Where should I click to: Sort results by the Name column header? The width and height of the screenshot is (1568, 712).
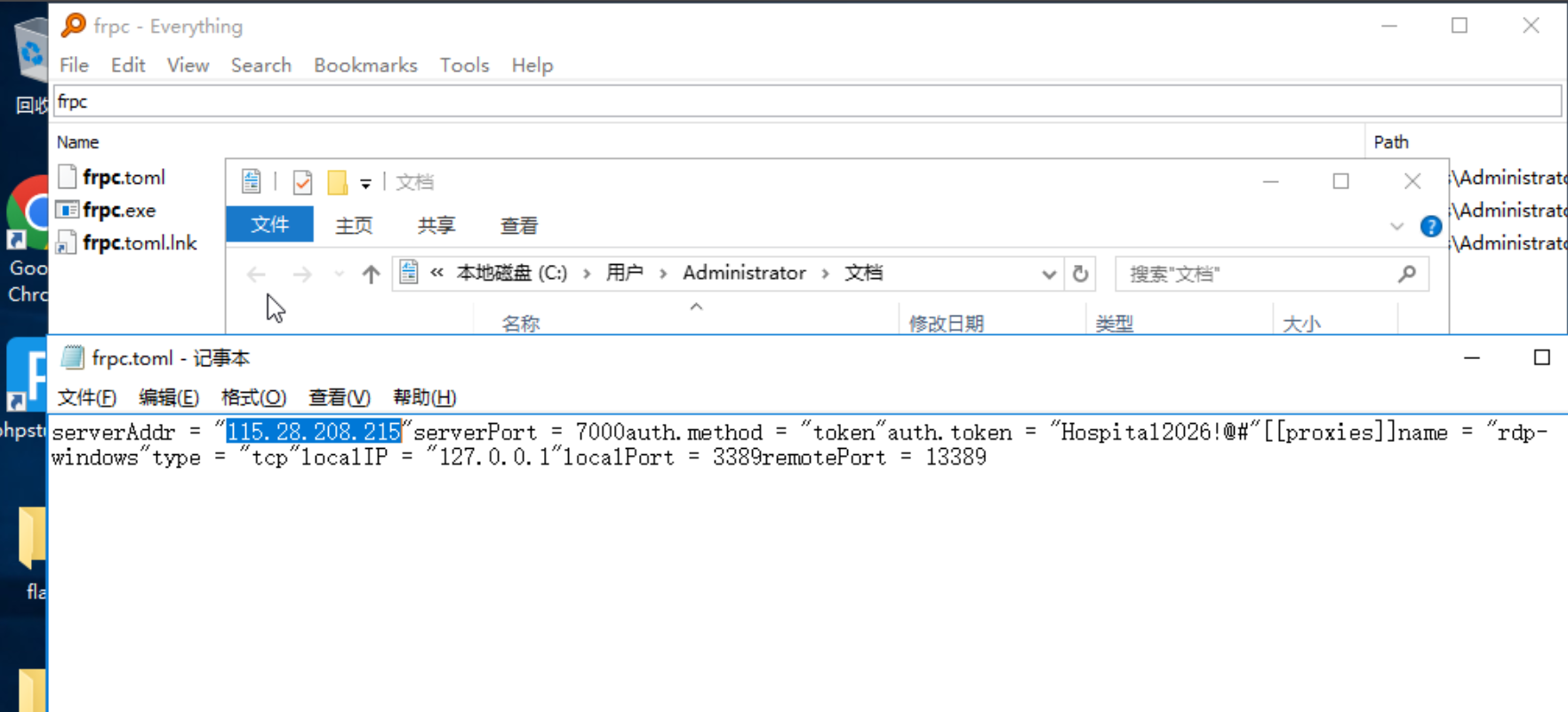point(78,142)
